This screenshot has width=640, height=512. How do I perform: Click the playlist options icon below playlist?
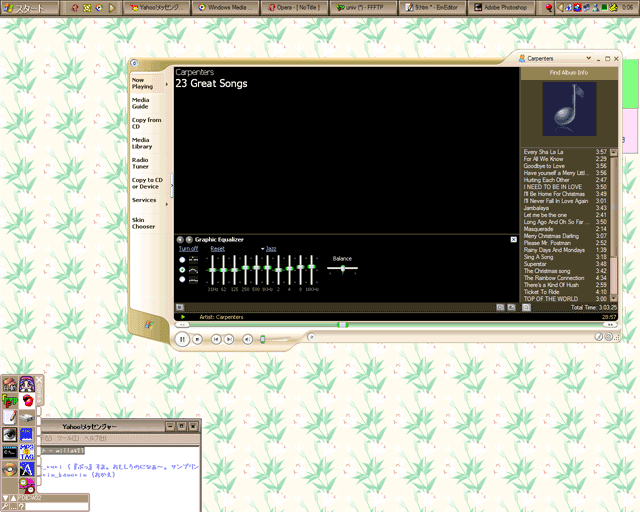pyautogui.click(x=527, y=307)
